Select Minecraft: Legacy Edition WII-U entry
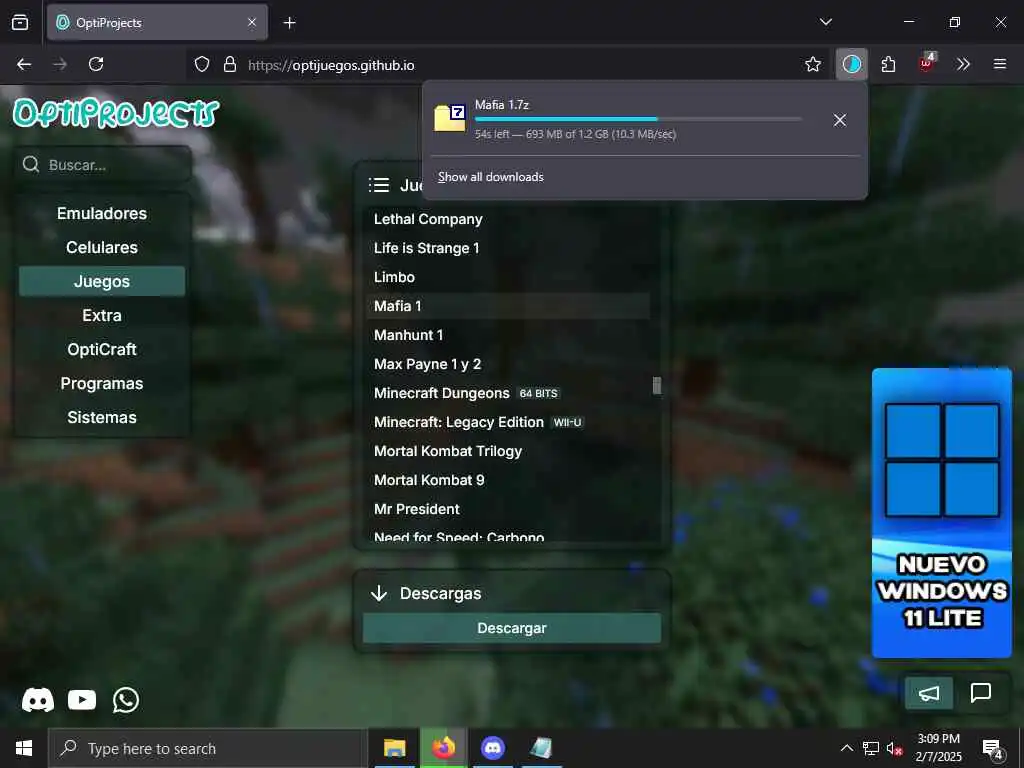Viewport: 1024px width, 768px height. coord(508,423)
